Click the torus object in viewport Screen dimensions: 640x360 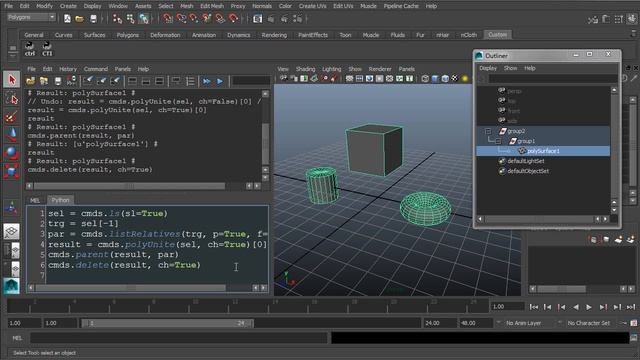(x=425, y=209)
